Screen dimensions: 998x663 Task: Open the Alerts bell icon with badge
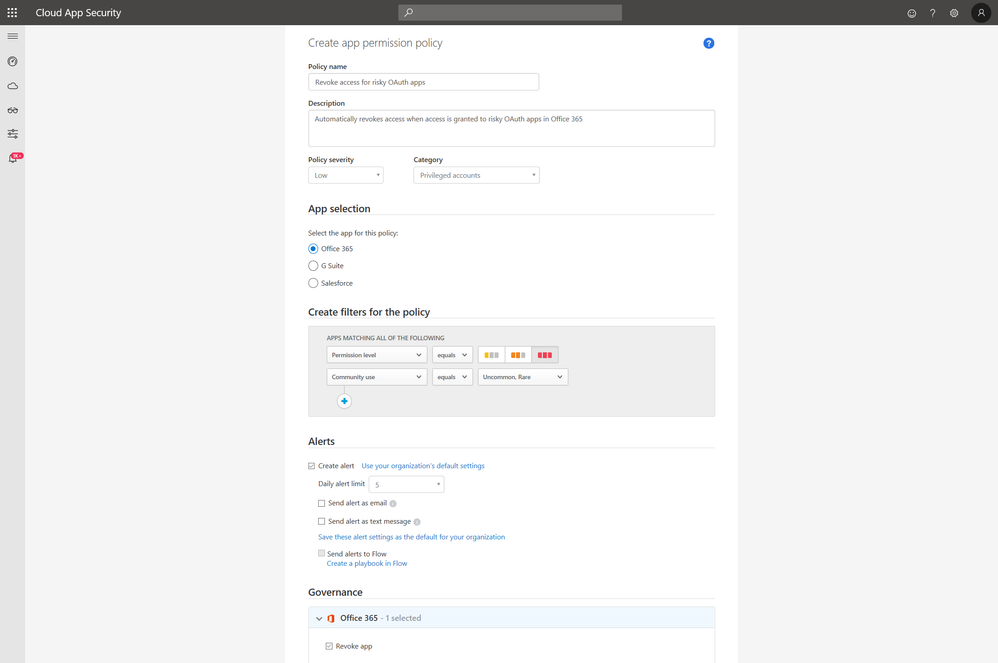point(14,158)
